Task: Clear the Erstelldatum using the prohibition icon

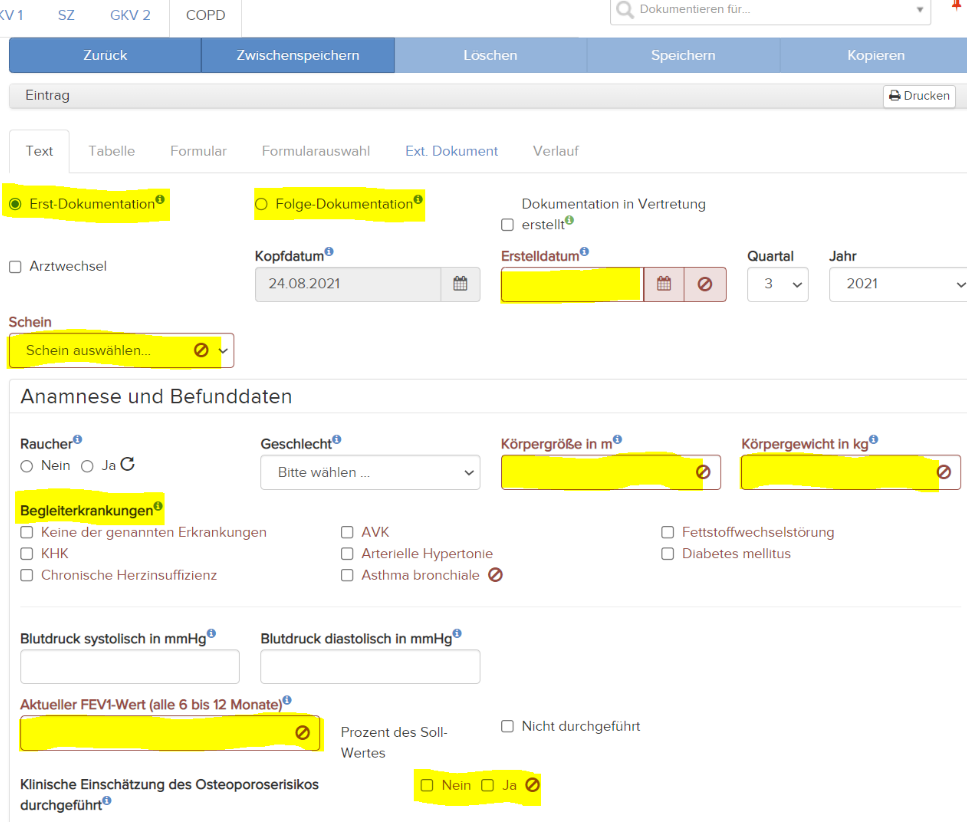Action: click(704, 284)
